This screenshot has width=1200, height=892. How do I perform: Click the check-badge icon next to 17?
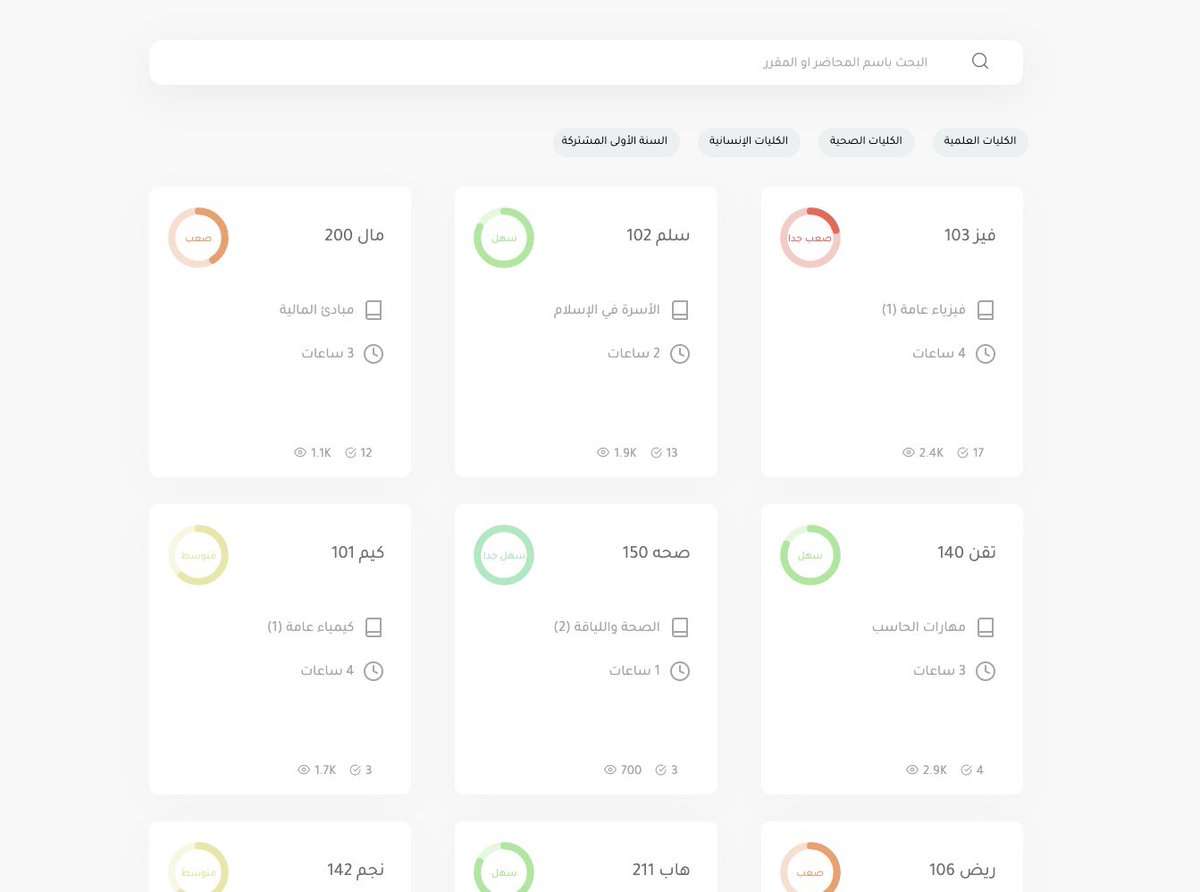coord(963,453)
